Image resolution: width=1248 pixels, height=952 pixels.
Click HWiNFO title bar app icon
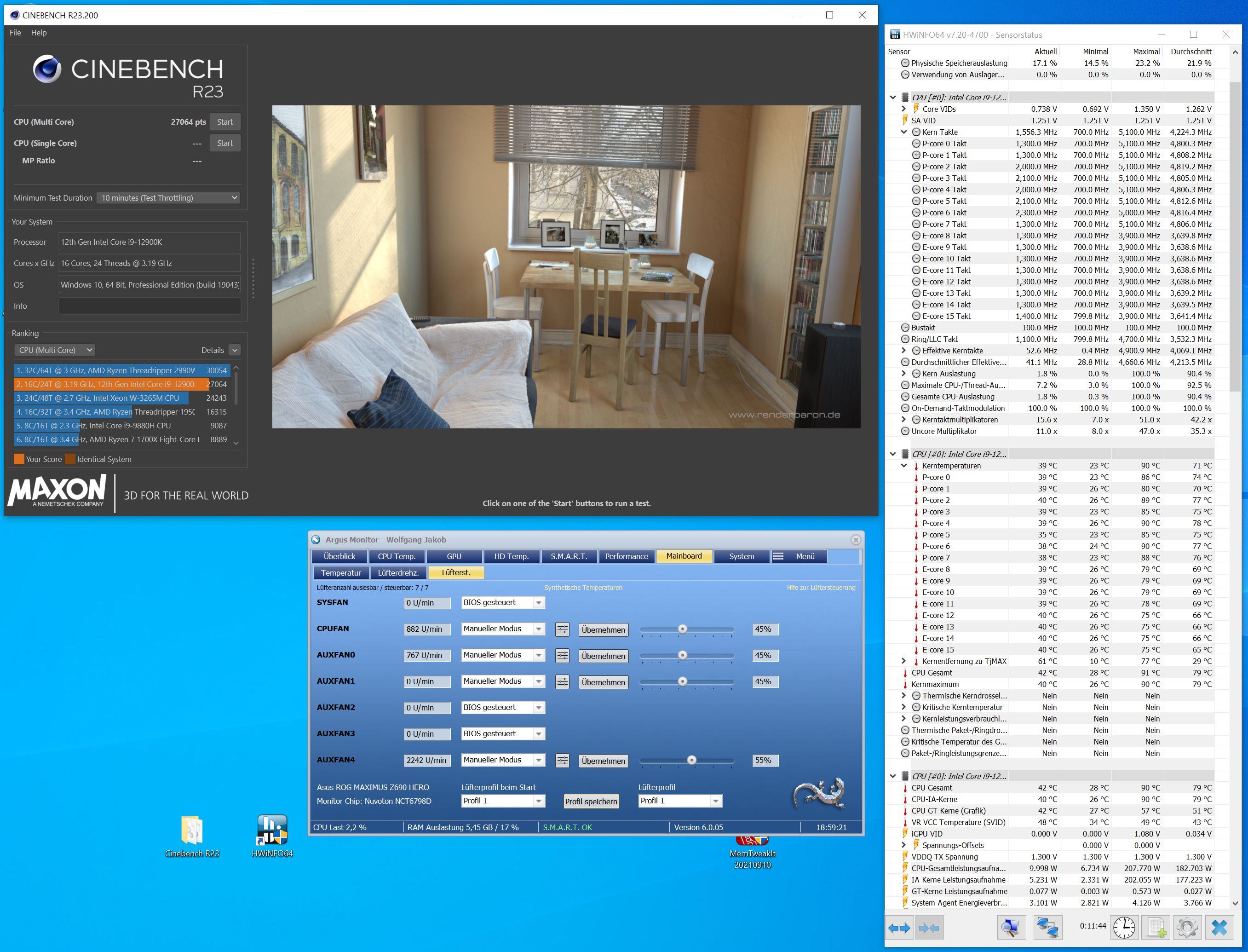895,35
